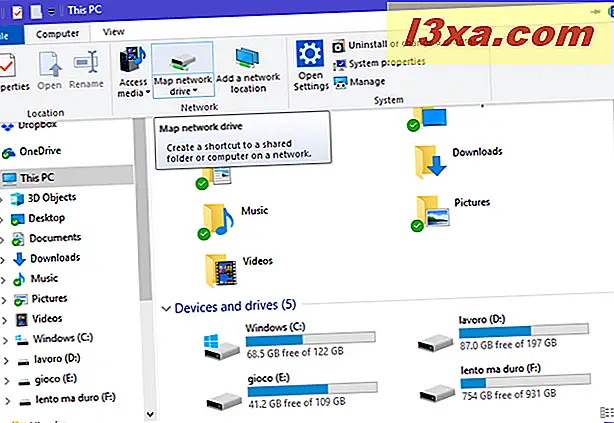Screen dimensions: 614x423
Task: Click the new folder quick access icon
Action: 36,11
